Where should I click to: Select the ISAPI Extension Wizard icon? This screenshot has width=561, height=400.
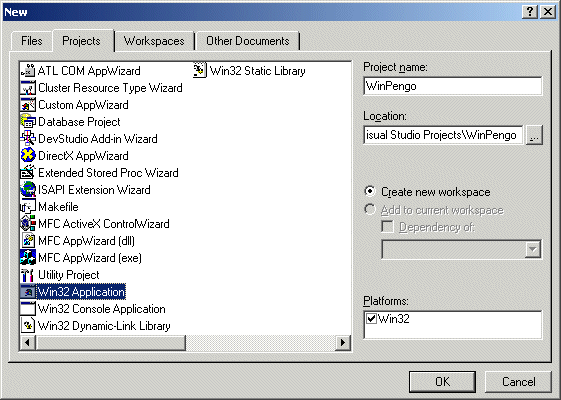(x=28, y=190)
